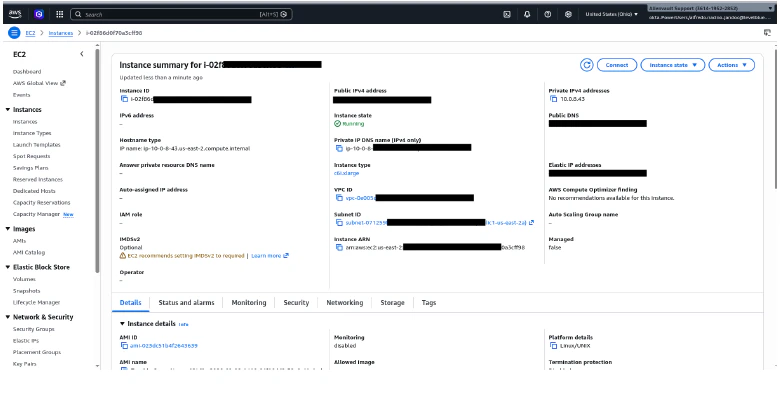Collapse the Elastic Block Store section
This screenshot has height=399, width=780.
coord(8,267)
